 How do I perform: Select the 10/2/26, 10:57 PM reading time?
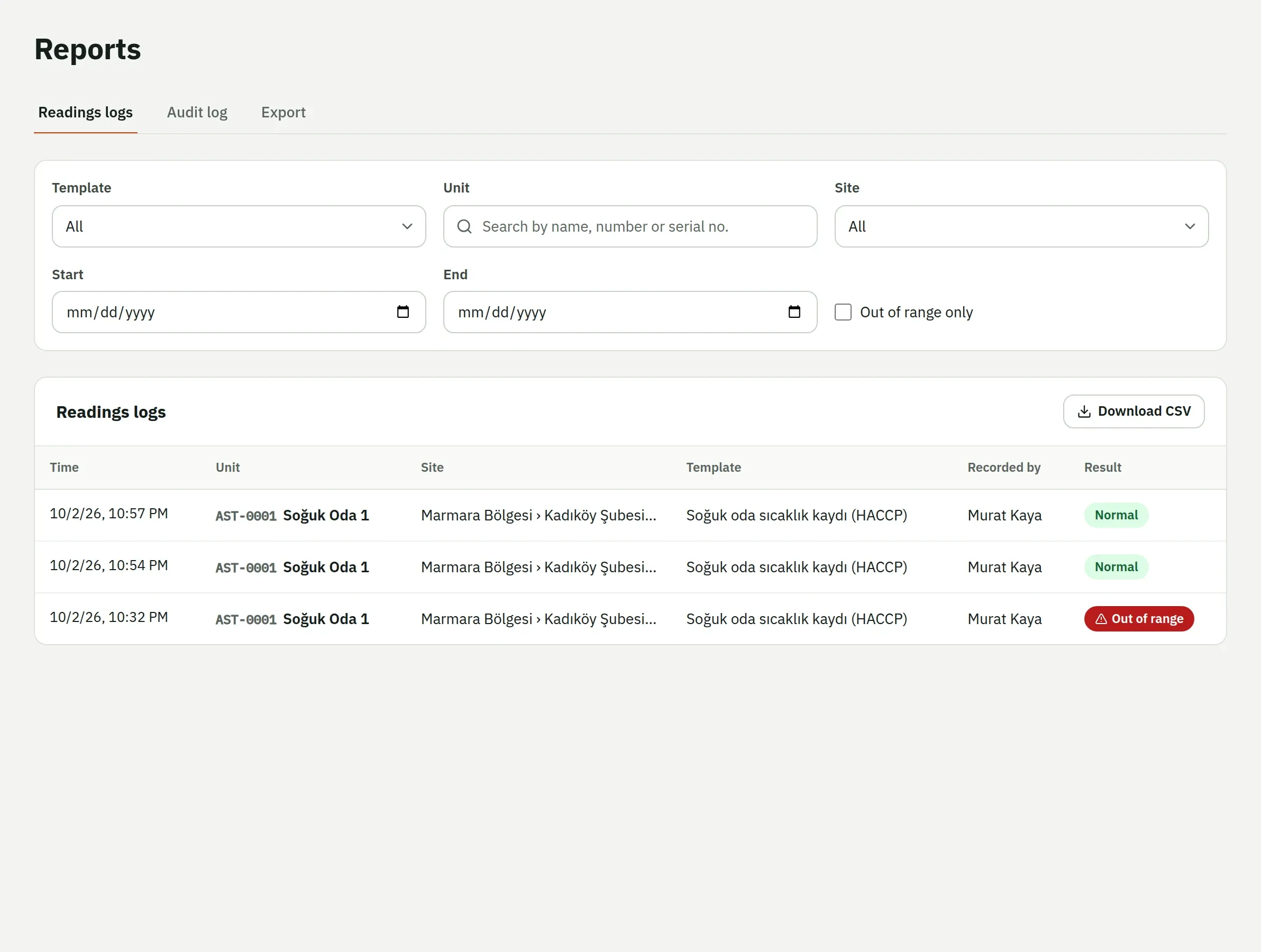109,514
